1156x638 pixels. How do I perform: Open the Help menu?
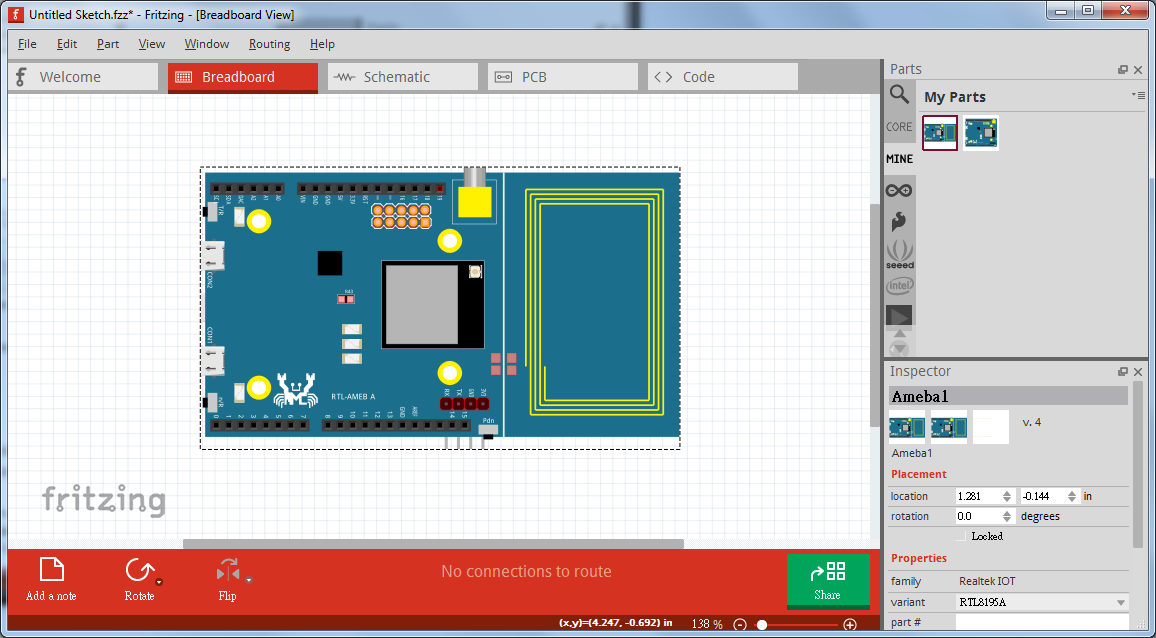322,44
